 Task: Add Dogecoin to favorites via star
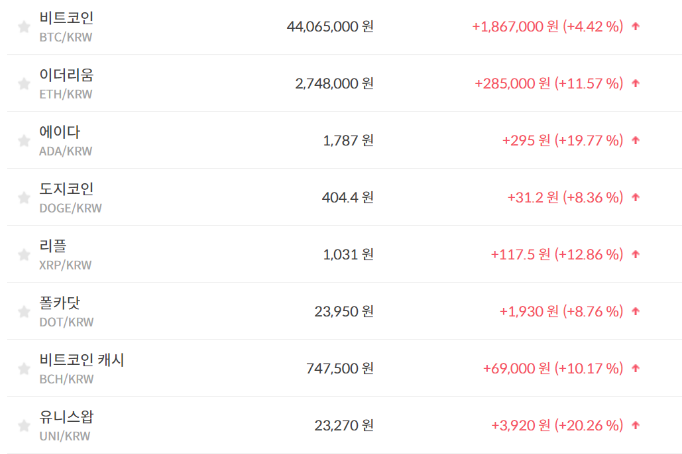point(24,198)
